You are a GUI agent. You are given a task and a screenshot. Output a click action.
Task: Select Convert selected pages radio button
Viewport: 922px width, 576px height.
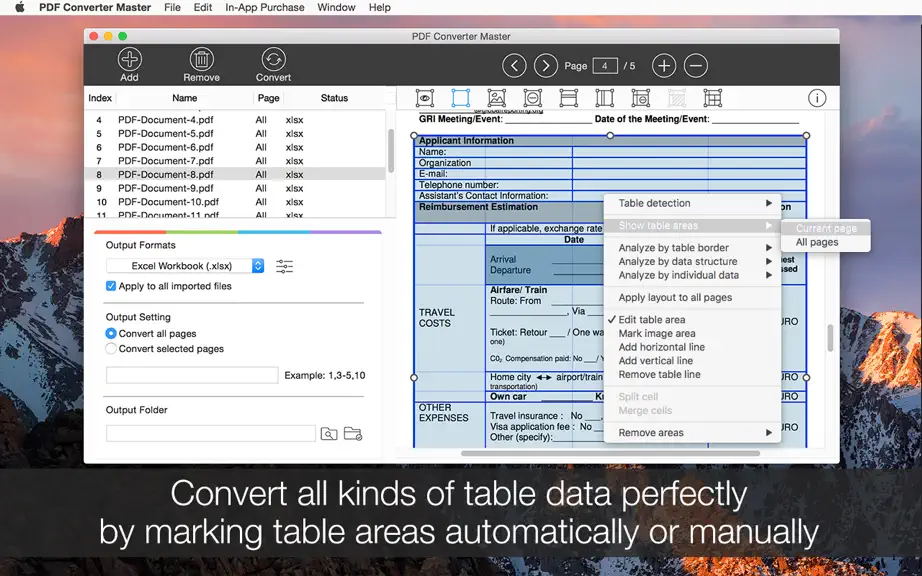coord(111,349)
